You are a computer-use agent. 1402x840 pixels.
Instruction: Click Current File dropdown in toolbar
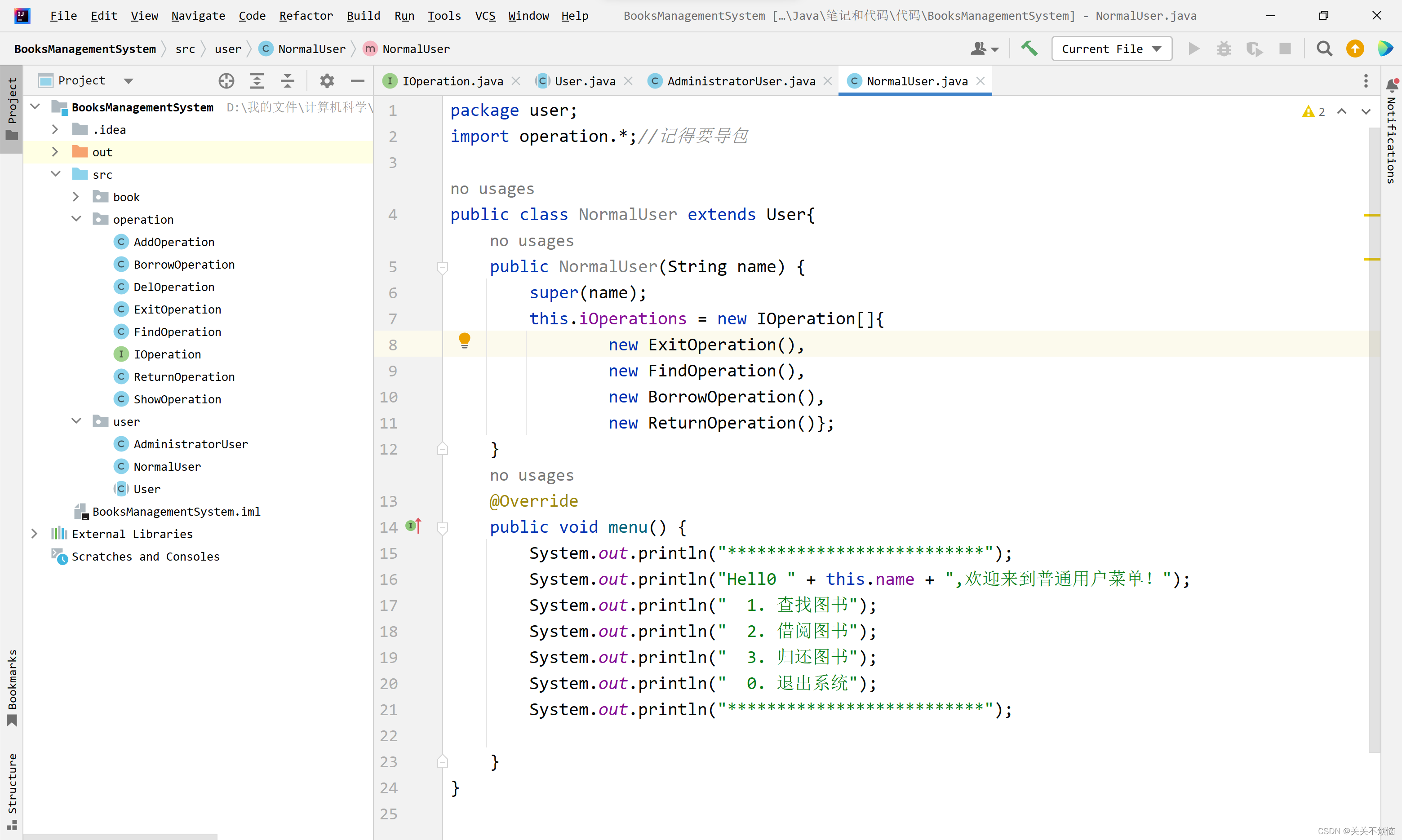1110,48
